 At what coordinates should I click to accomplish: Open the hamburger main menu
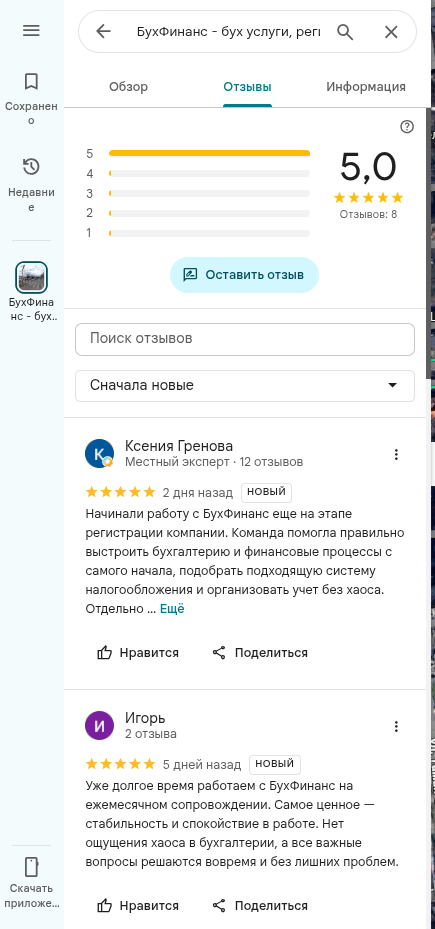[x=31, y=30]
